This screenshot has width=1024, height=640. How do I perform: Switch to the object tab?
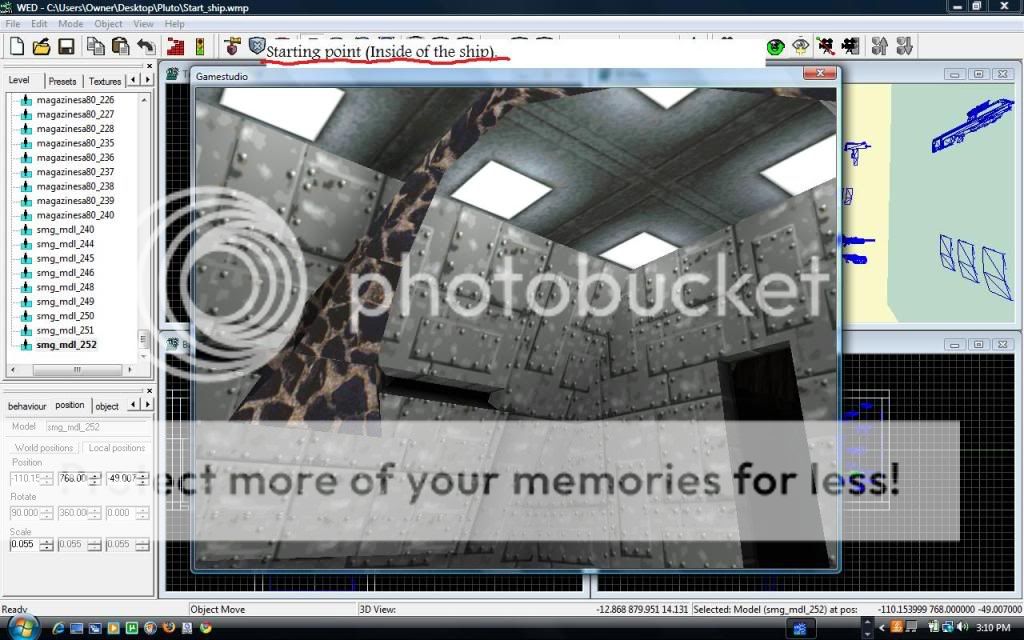[x=107, y=406]
